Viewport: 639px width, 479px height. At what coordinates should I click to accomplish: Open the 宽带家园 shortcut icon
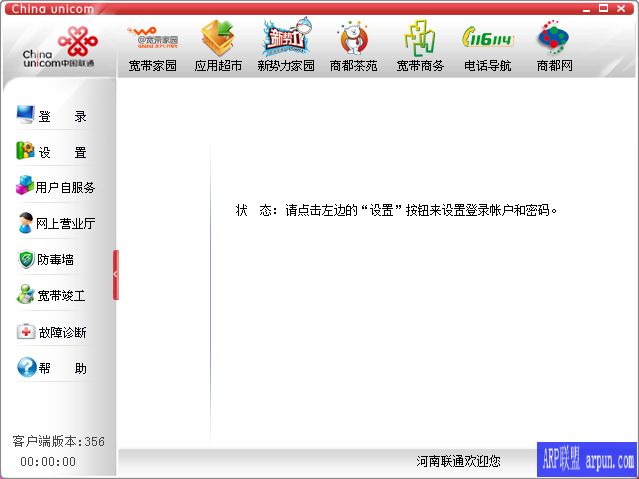click(x=153, y=38)
